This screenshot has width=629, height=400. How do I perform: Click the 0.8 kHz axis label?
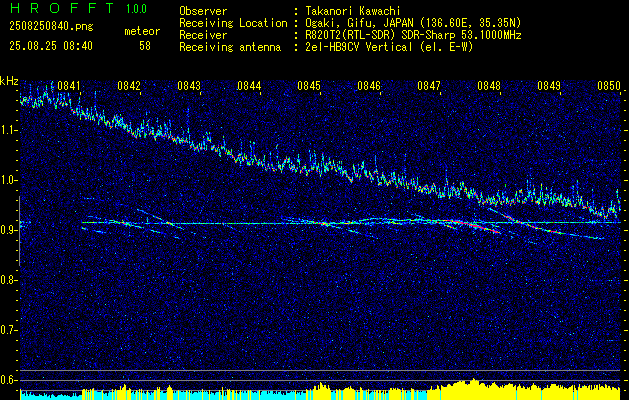pos(8,280)
